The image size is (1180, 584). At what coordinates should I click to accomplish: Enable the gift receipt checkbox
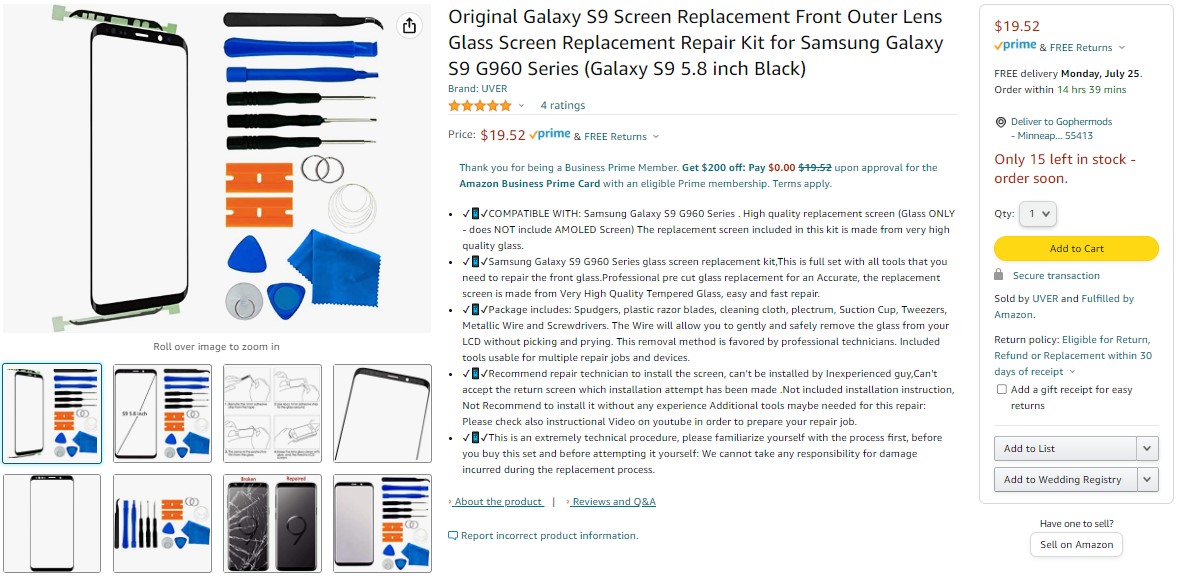click(1002, 389)
